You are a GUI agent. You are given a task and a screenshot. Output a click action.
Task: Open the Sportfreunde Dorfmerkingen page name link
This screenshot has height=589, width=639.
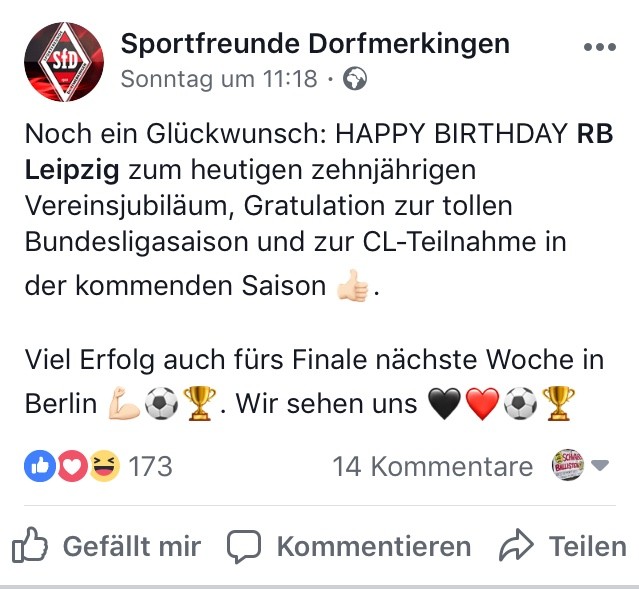pos(315,44)
